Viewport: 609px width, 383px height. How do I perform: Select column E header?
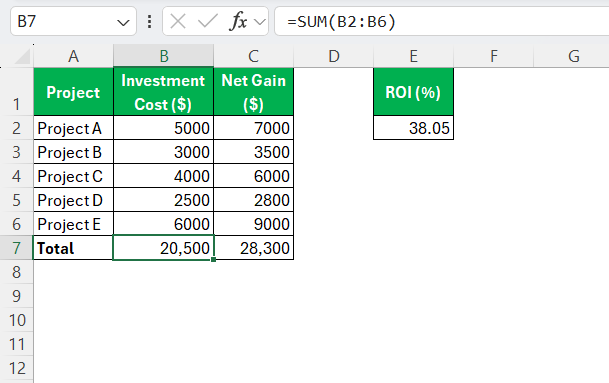[414, 56]
